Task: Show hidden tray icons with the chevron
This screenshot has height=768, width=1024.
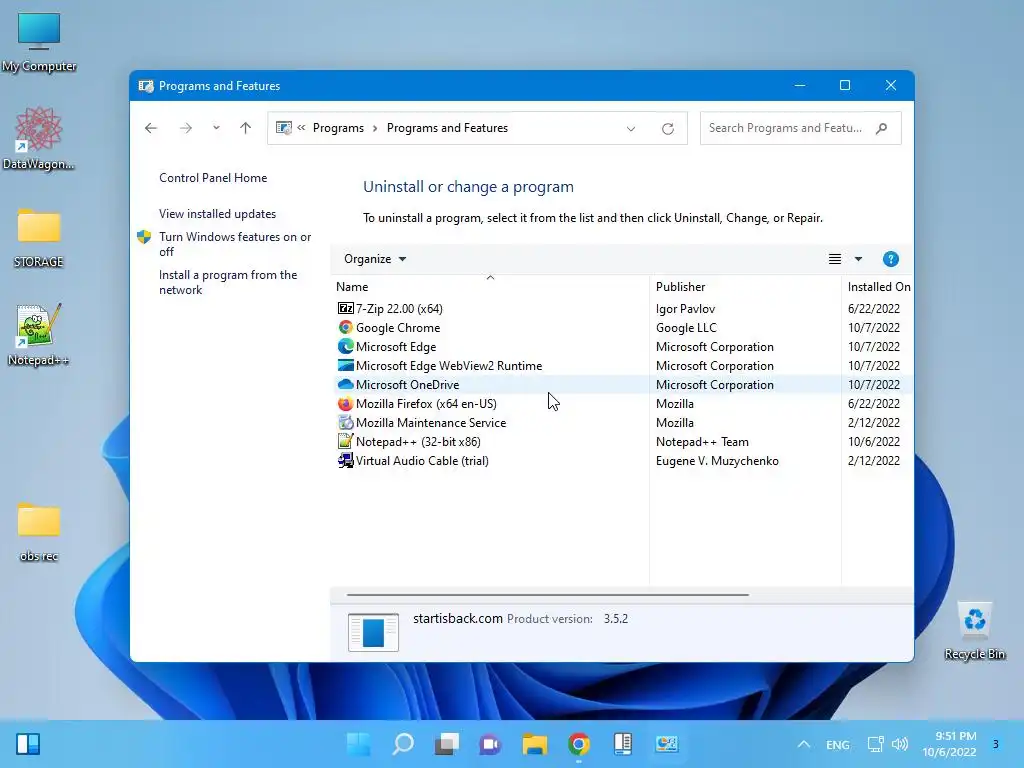Action: (804, 744)
